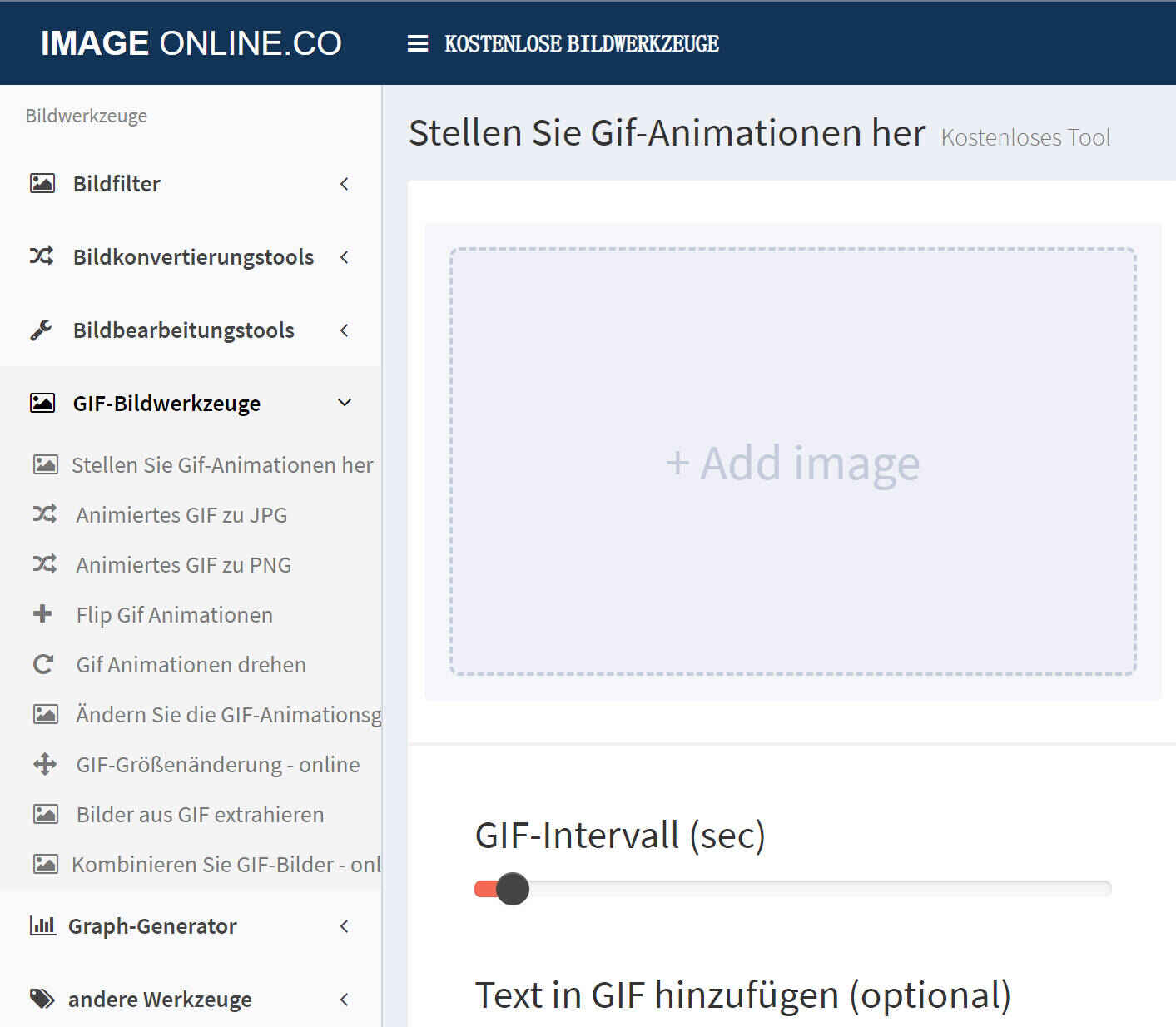Expand the Bildkonvertierungstools chevron
The image size is (1176, 1027).
pos(345,256)
